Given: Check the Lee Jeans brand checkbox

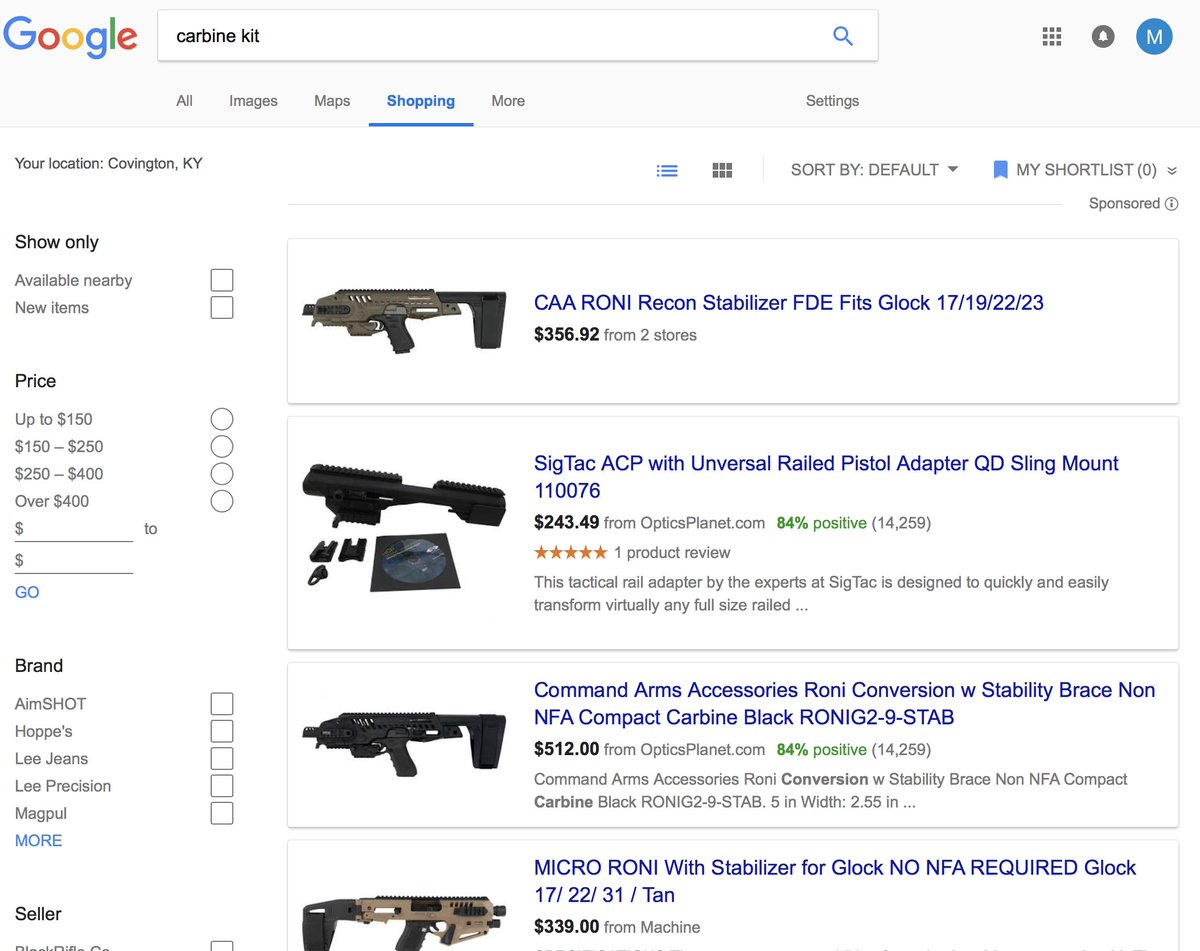Looking at the screenshot, I should click(x=222, y=758).
